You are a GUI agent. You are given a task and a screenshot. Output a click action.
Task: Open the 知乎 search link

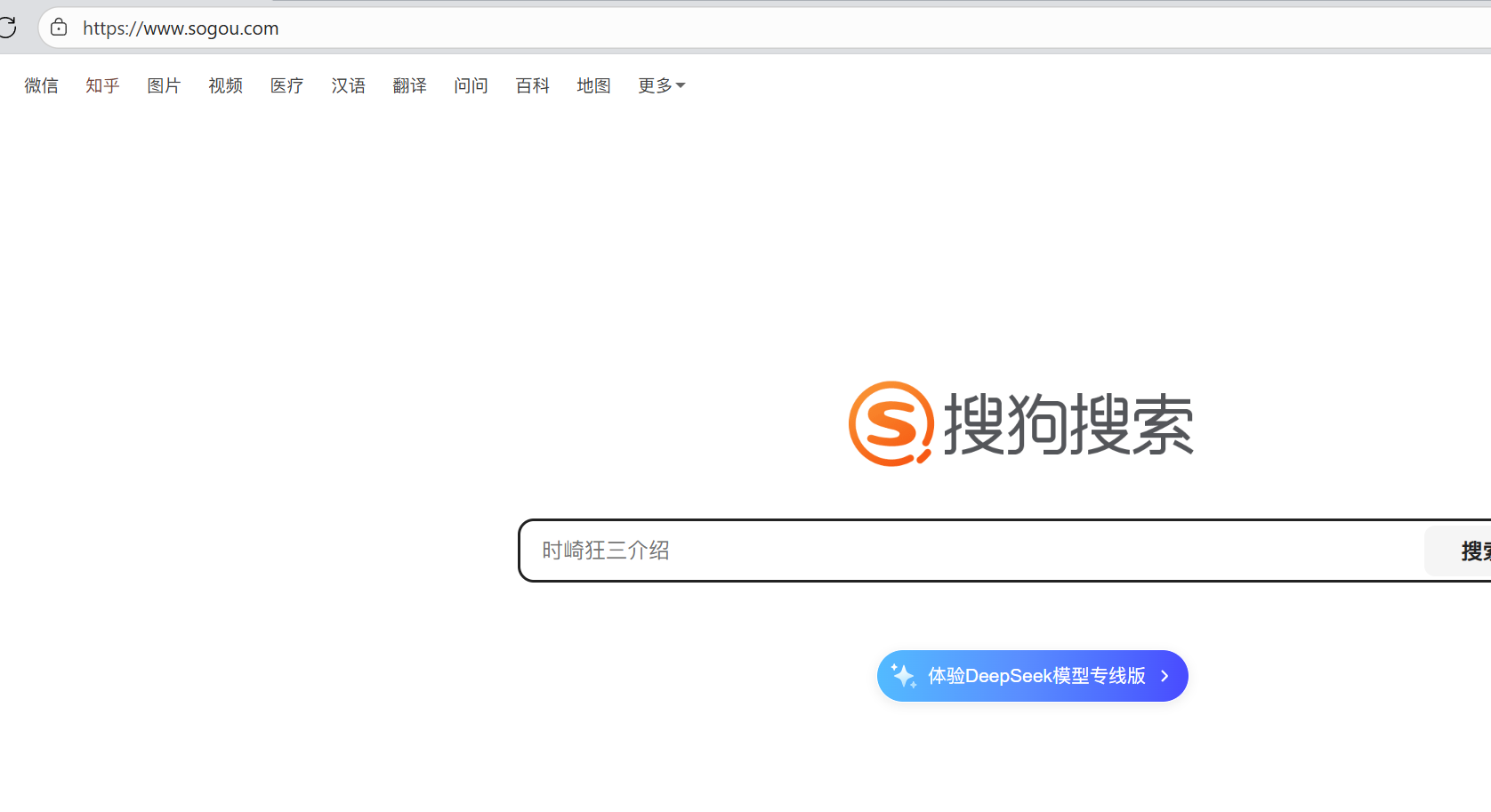tap(102, 85)
